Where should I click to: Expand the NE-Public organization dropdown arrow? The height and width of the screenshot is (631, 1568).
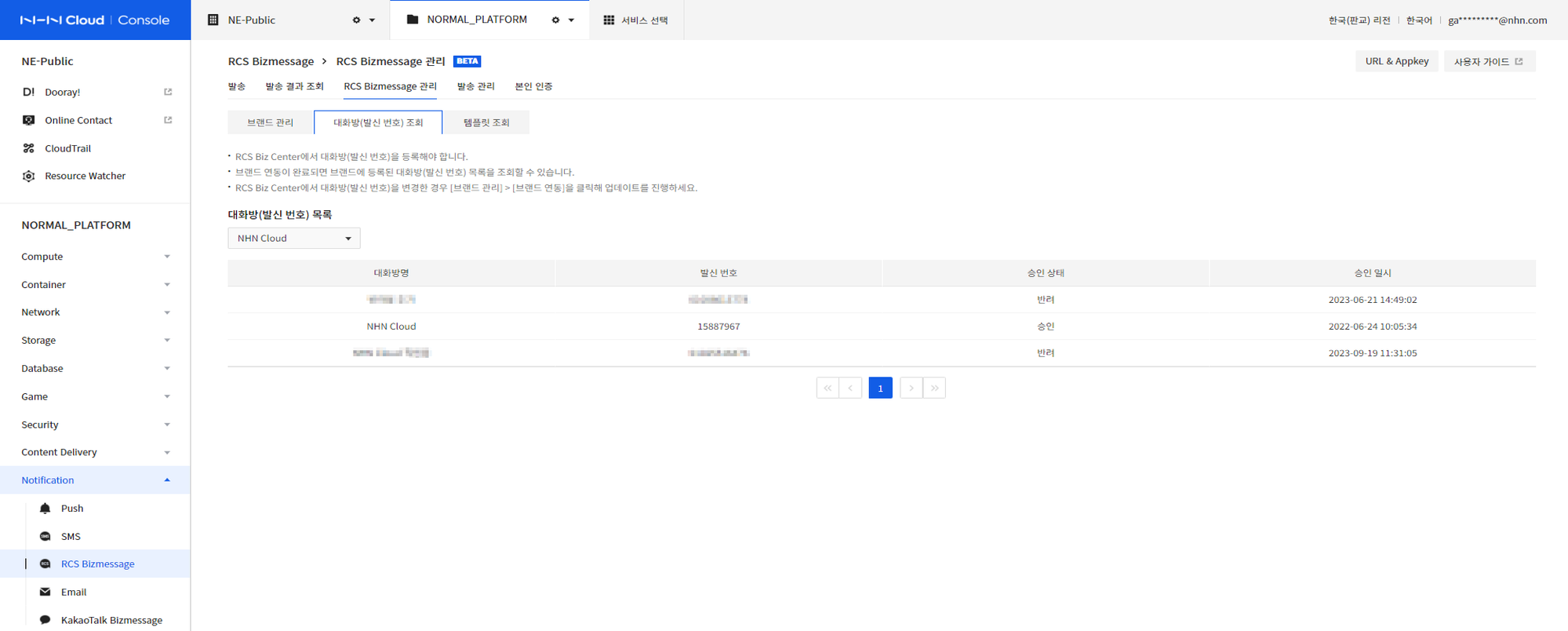[x=372, y=20]
